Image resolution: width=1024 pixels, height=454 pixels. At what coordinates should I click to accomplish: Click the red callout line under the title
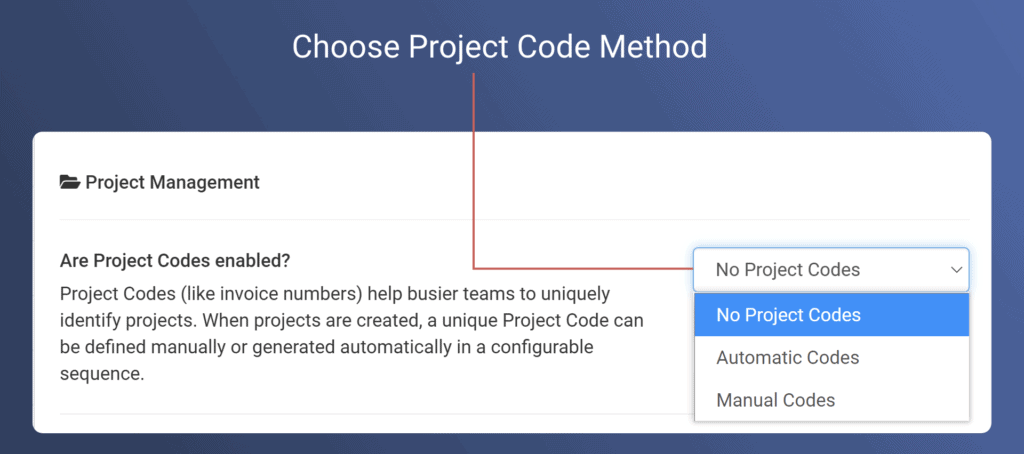click(x=473, y=170)
